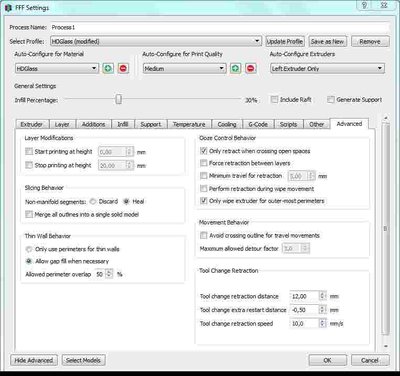The width and height of the screenshot is (400, 376).
Task: Click the Hide Advanced button
Action: click(x=34, y=360)
